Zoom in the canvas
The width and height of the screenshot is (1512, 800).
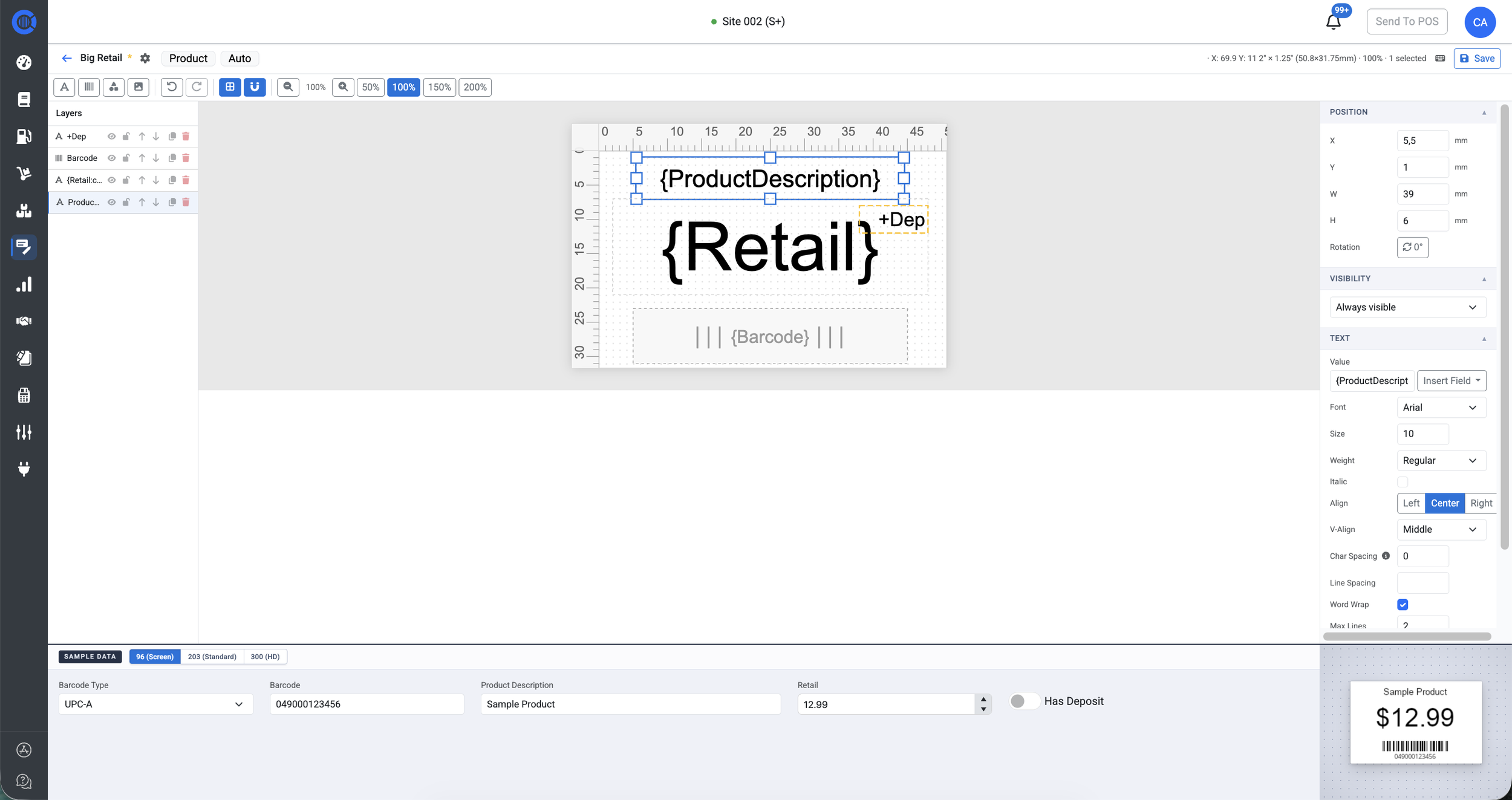(x=343, y=87)
